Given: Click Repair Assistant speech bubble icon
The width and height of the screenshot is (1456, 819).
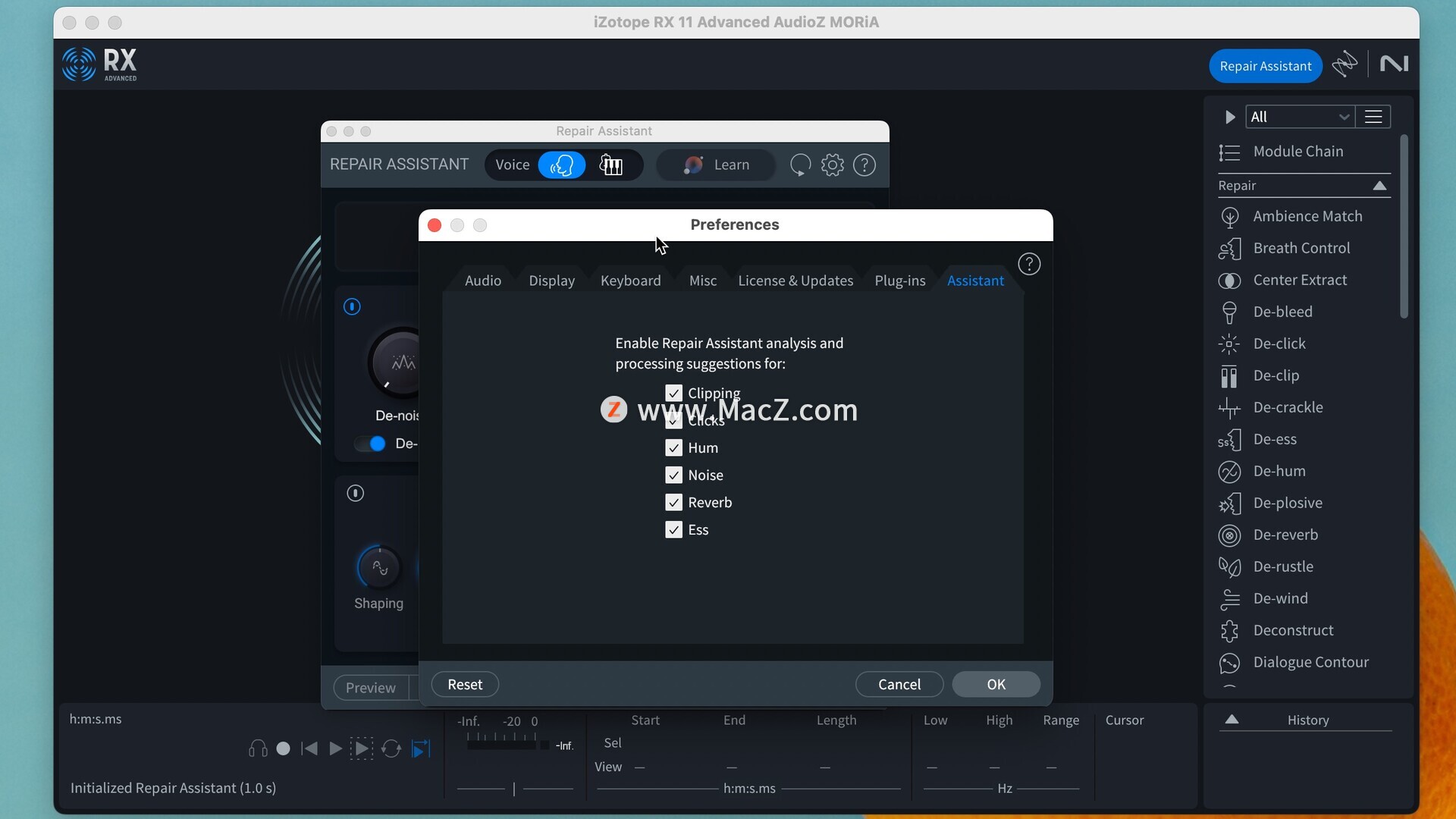Looking at the screenshot, I should point(800,165).
